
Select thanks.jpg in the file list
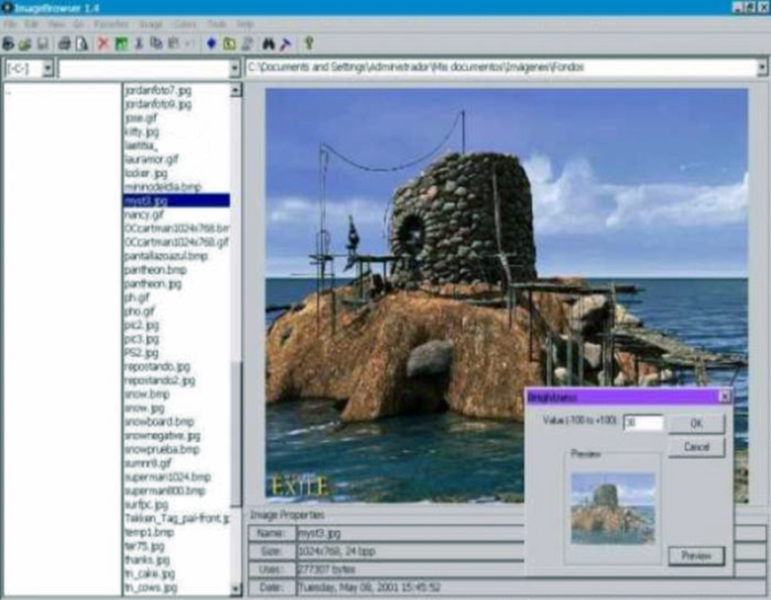[x=147, y=560]
